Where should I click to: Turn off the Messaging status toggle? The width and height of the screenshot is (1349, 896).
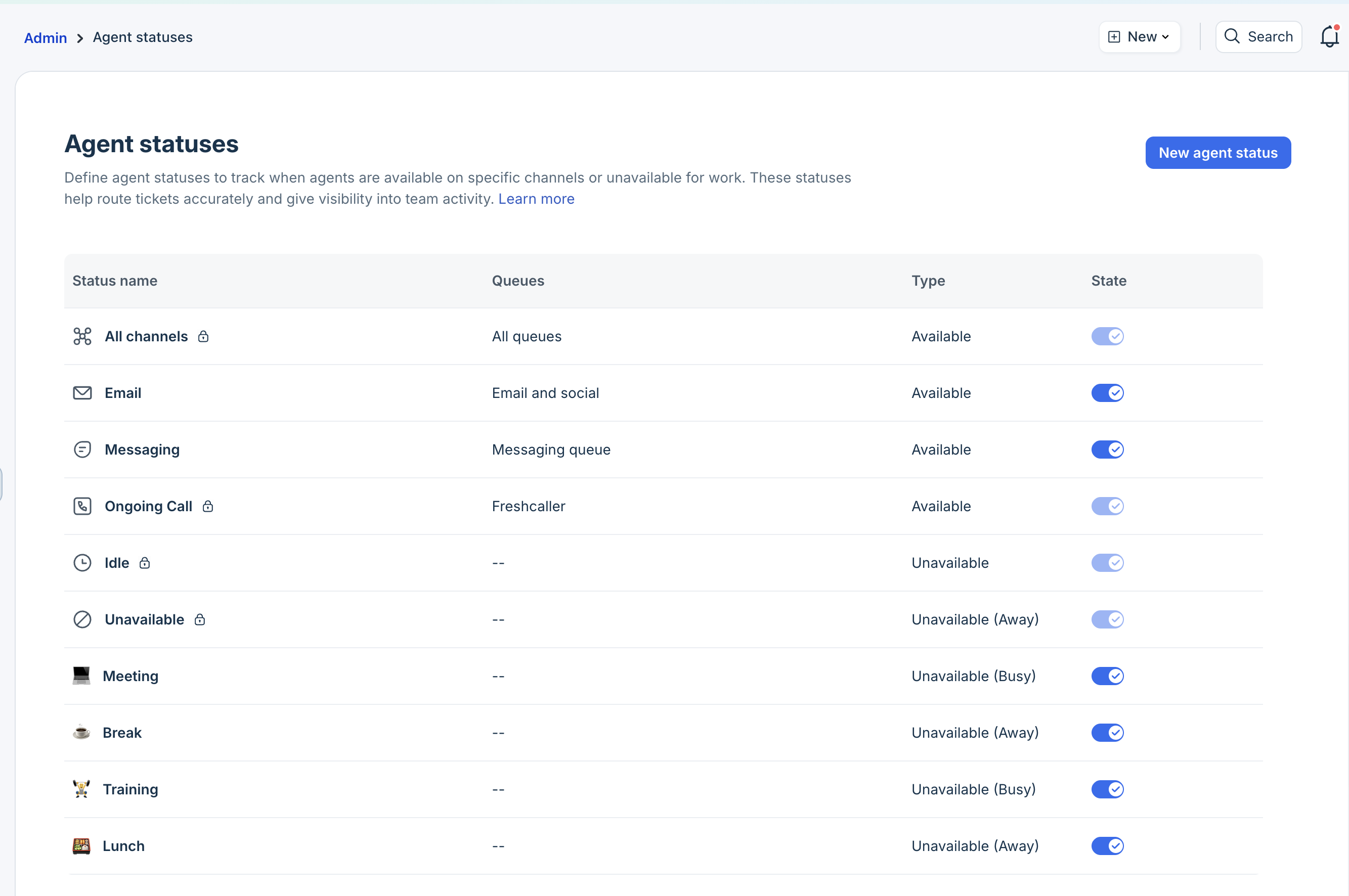click(x=1107, y=450)
